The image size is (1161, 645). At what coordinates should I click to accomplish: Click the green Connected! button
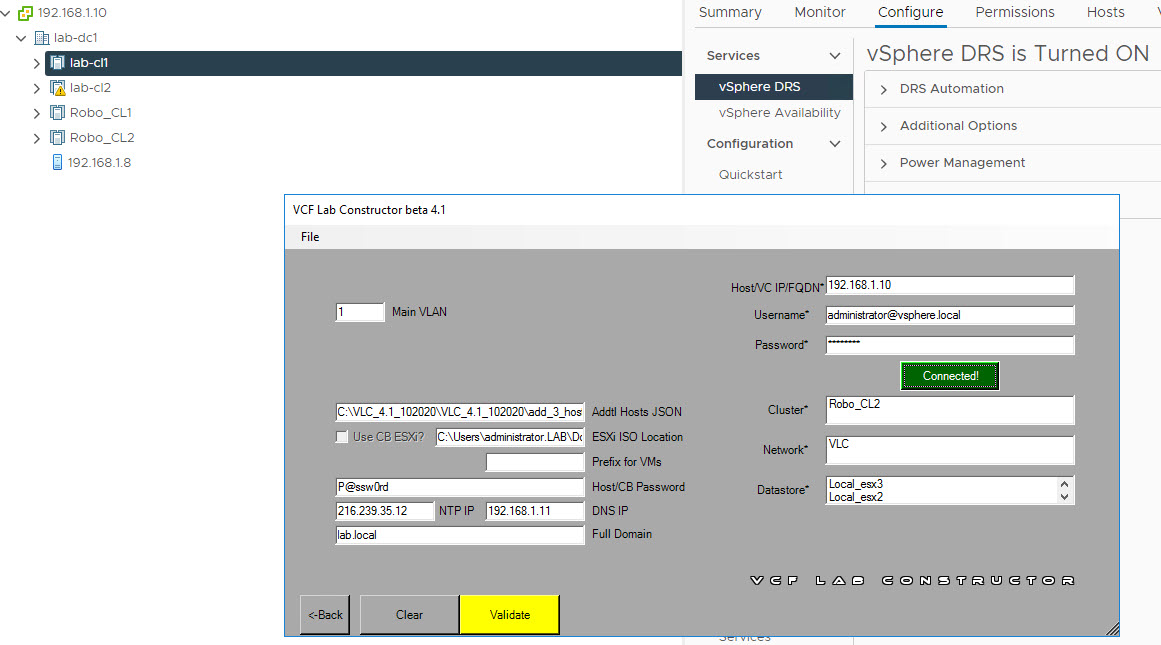[949, 376]
